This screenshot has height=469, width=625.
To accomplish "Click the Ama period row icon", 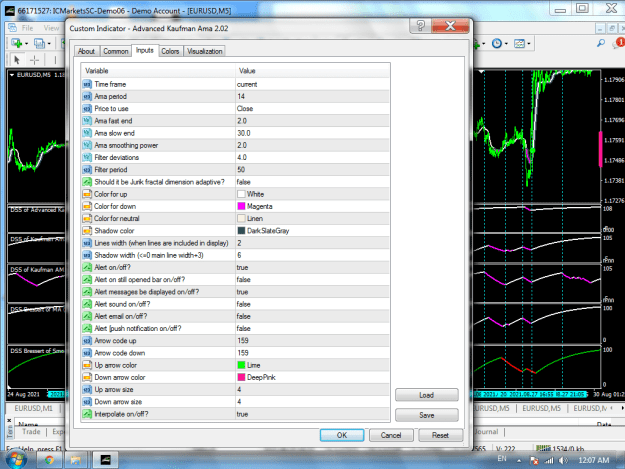I will [87, 96].
